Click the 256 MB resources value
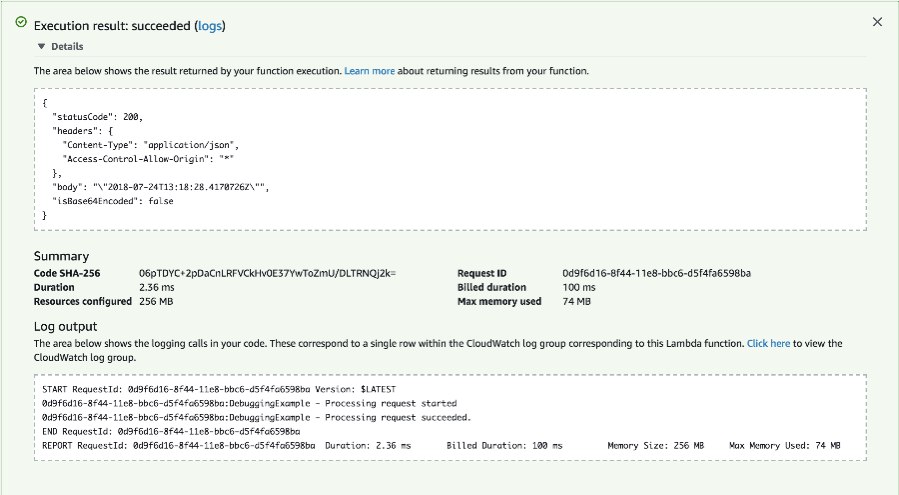899x495 pixels. 156,301
